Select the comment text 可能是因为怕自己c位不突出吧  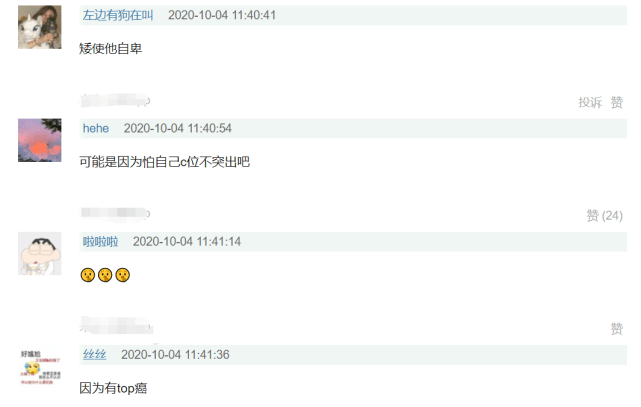pos(164,162)
